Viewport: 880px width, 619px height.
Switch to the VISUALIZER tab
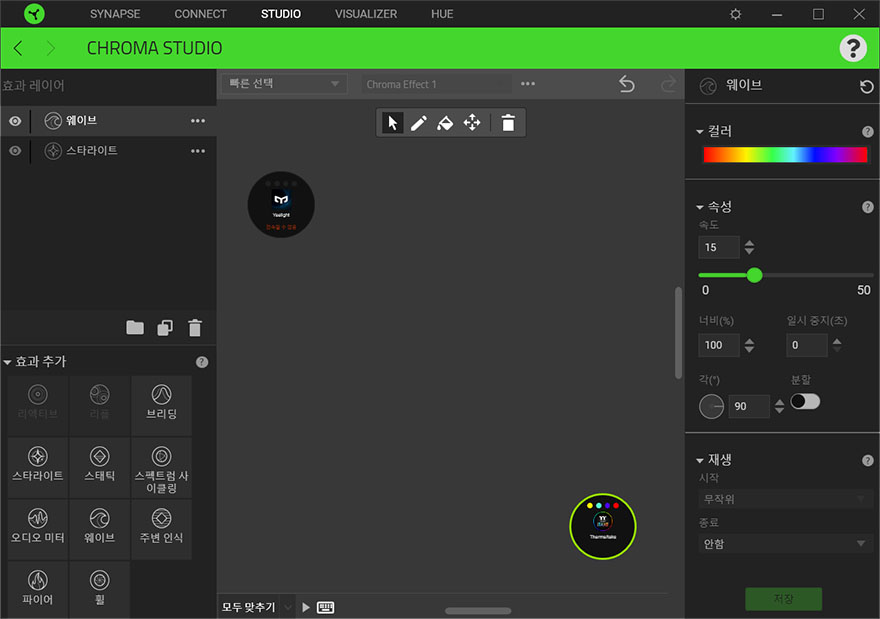[366, 14]
